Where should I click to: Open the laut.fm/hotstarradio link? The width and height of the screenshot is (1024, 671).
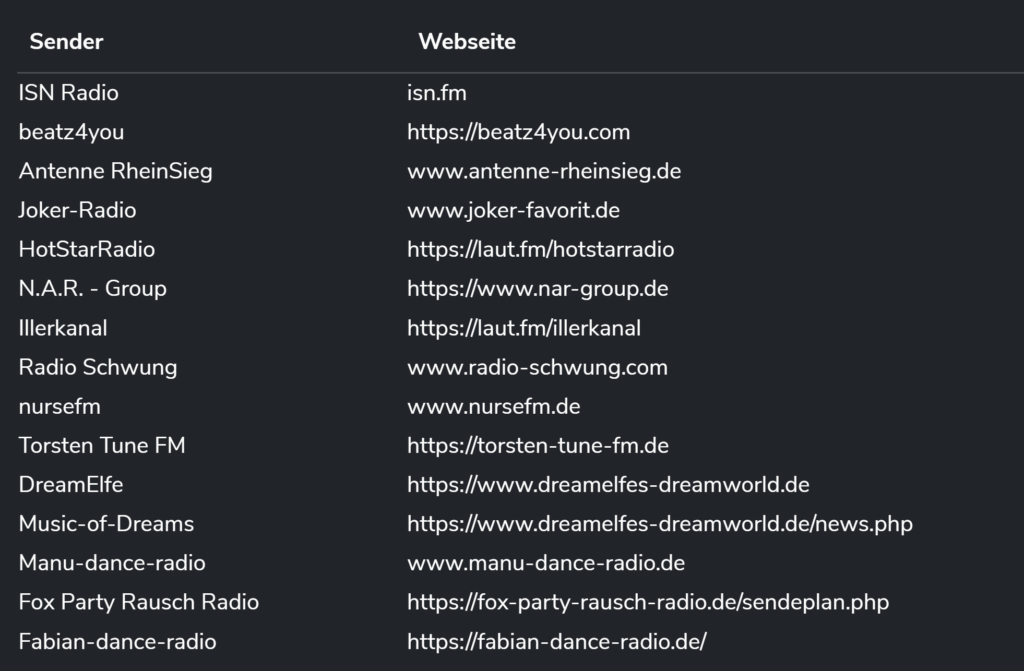(x=540, y=249)
